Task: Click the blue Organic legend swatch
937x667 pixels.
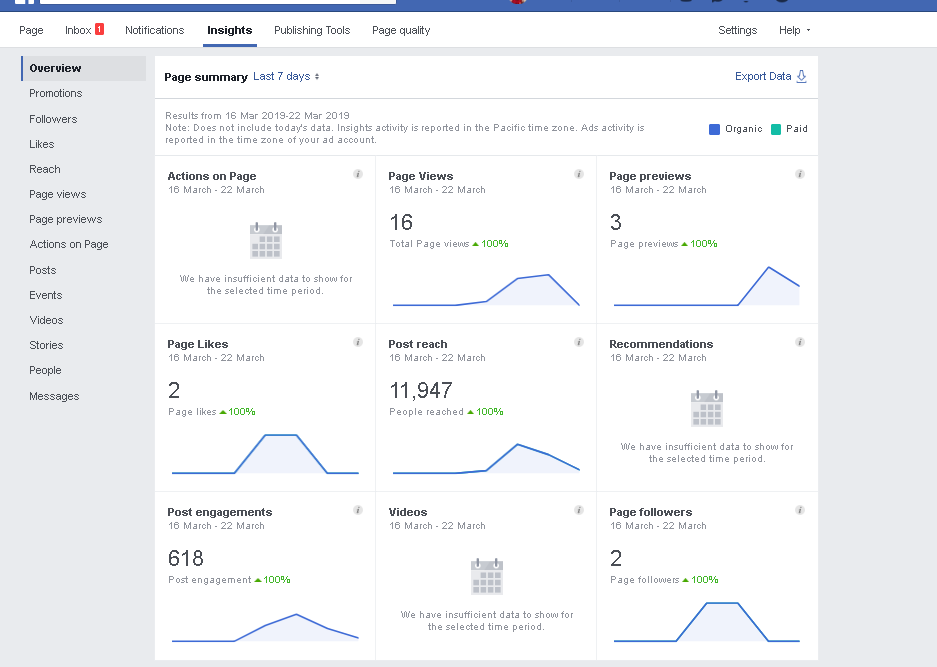Action: coord(714,129)
